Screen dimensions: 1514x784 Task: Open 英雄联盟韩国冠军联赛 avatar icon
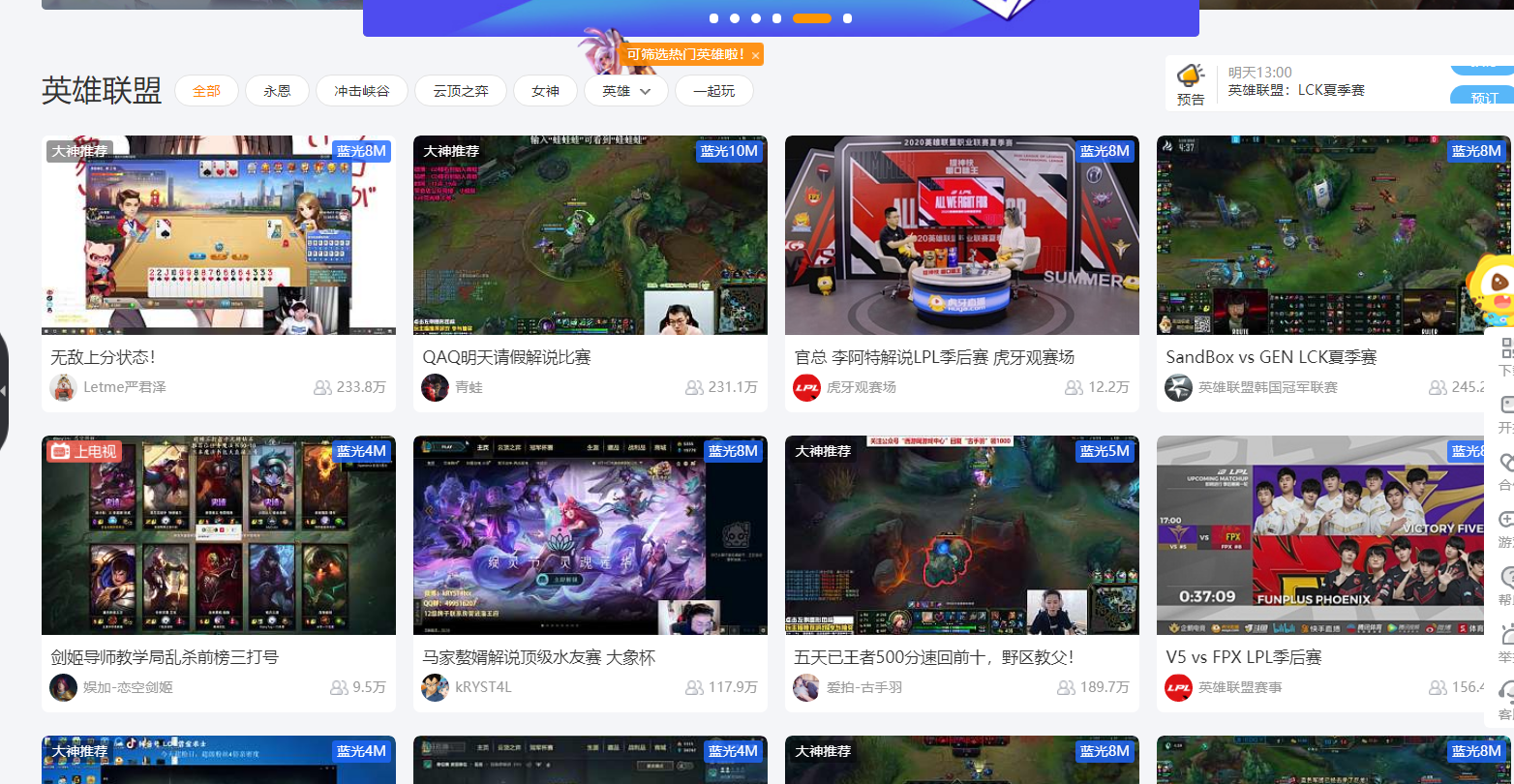pyautogui.click(x=1179, y=387)
